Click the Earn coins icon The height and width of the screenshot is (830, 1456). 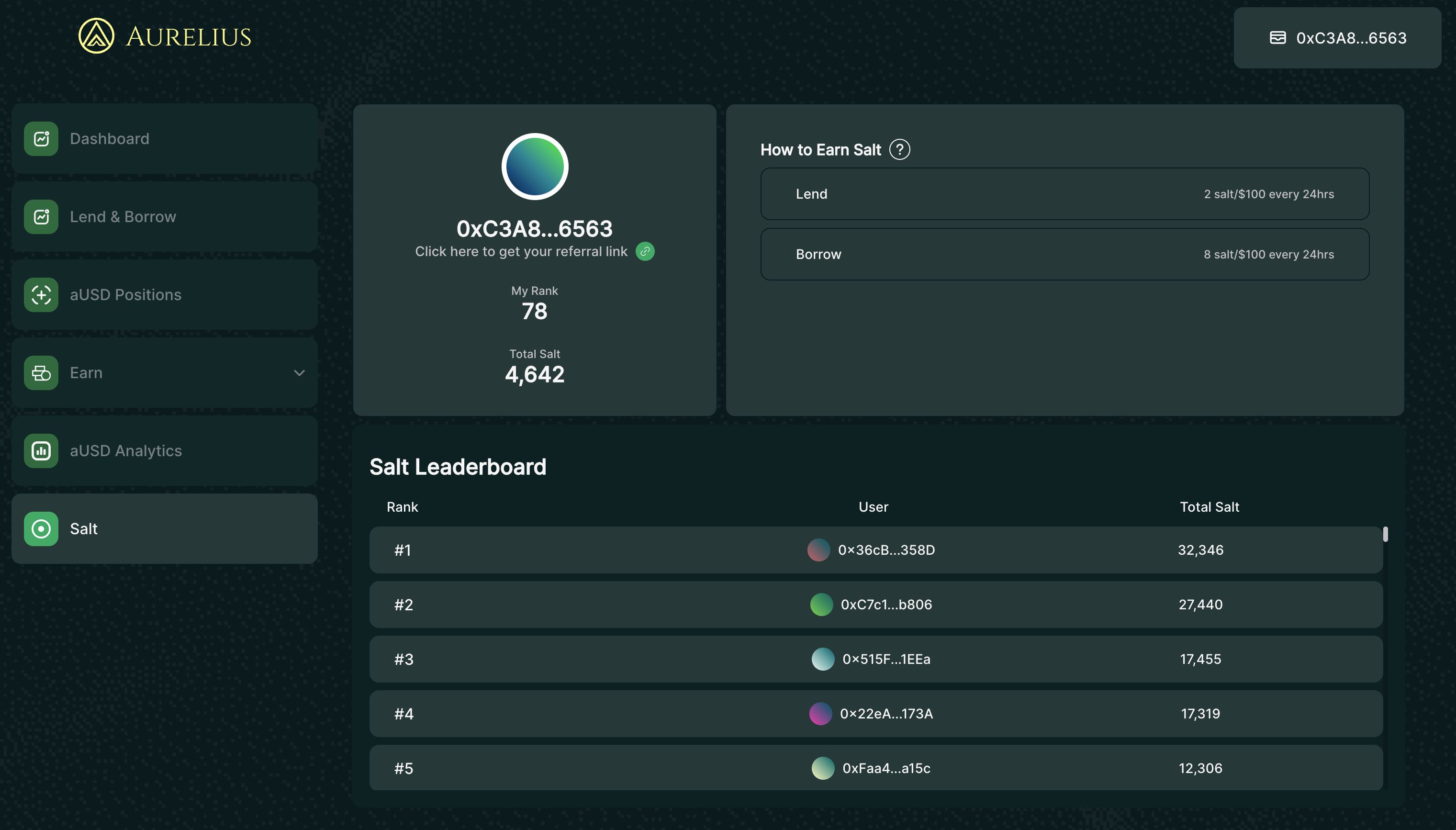[x=41, y=373]
